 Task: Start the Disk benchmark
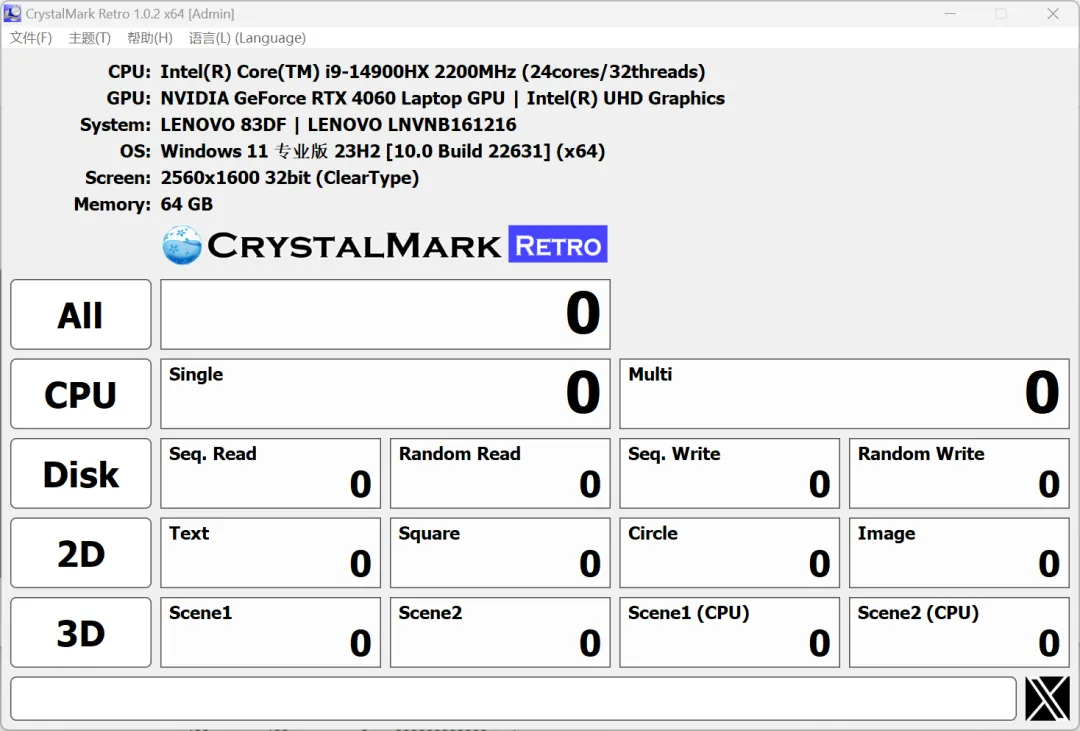[x=81, y=473]
